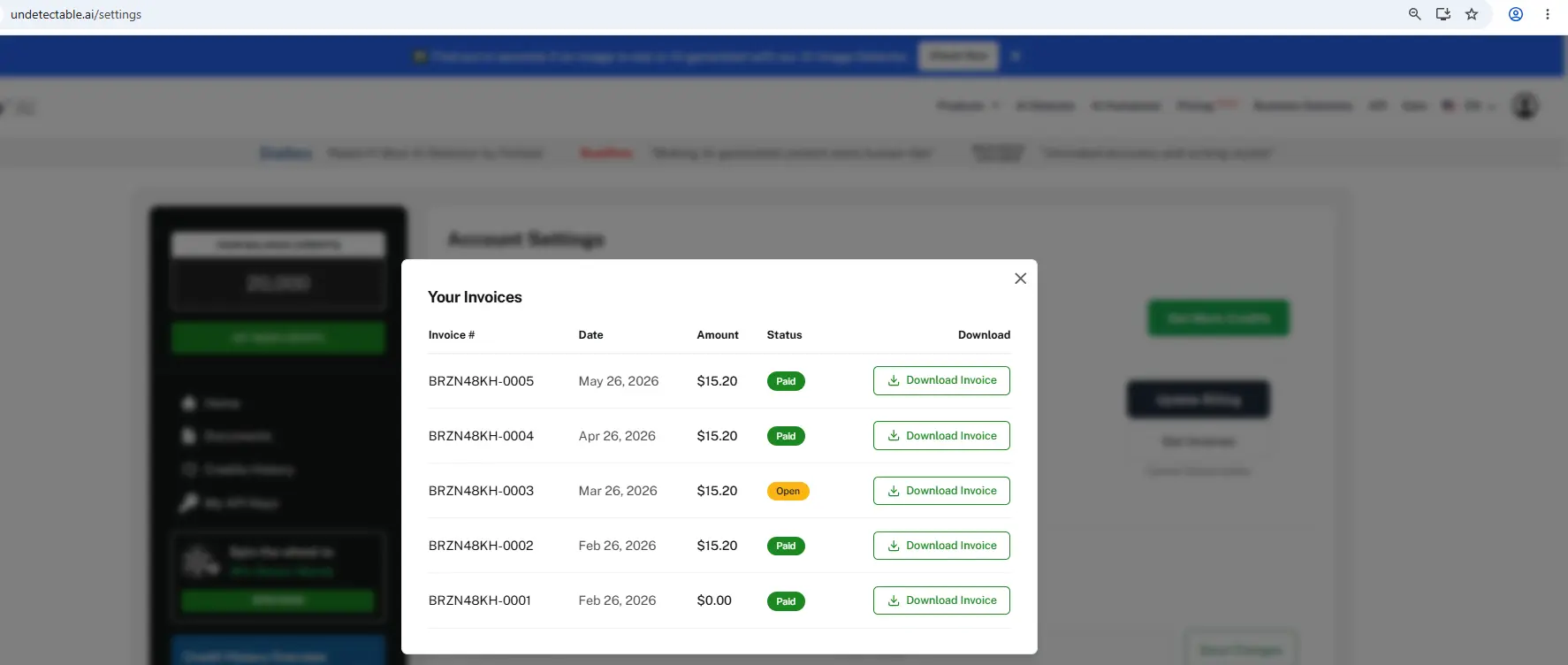This screenshot has height=665, width=1568.
Task: Open the browser profile icon
Action: click(x=1516, y=14)
